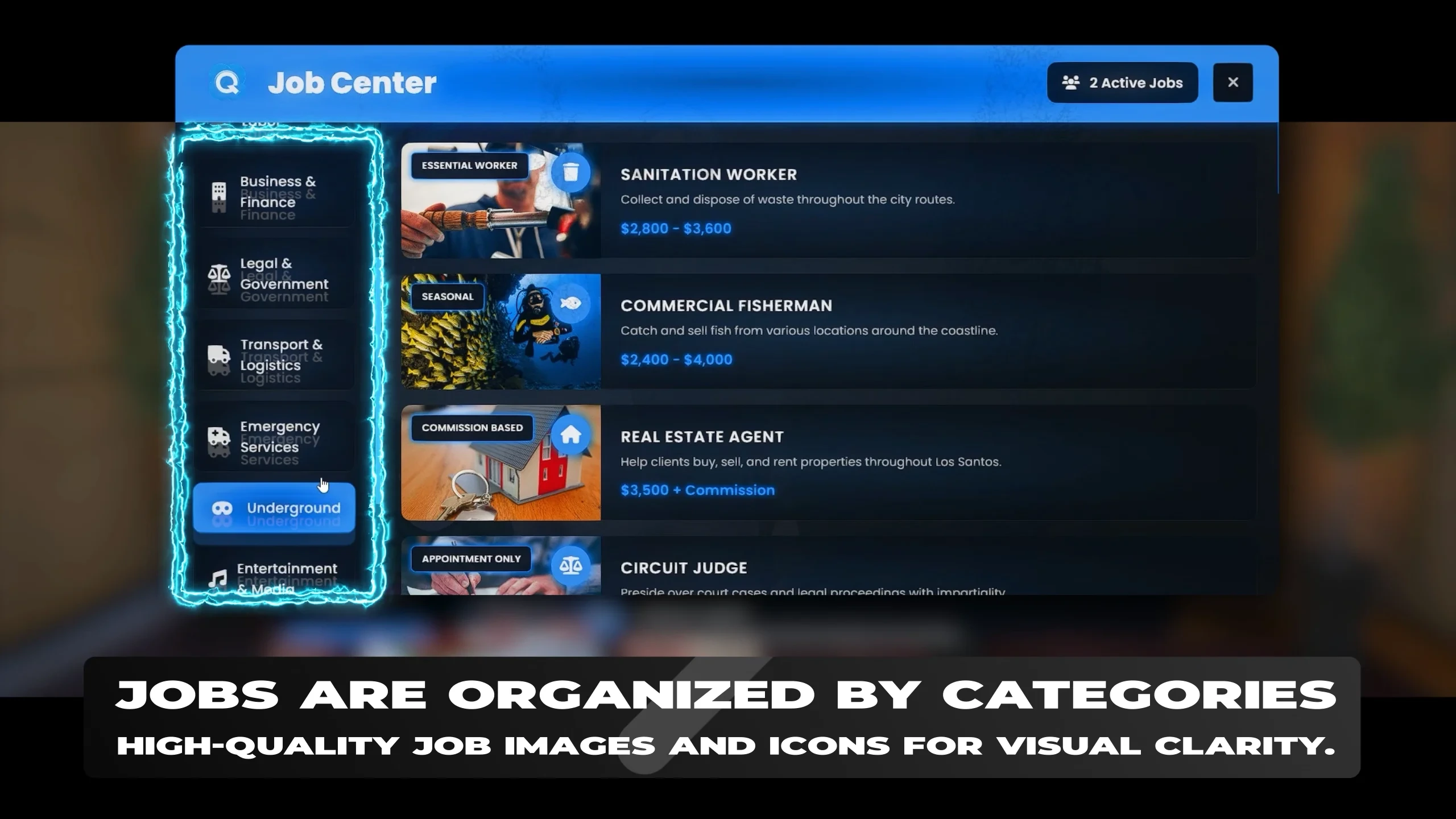Viewport: 1456px width, 819px height.
Task: Open the Circuit Judge job image
Action: point(501,566)
